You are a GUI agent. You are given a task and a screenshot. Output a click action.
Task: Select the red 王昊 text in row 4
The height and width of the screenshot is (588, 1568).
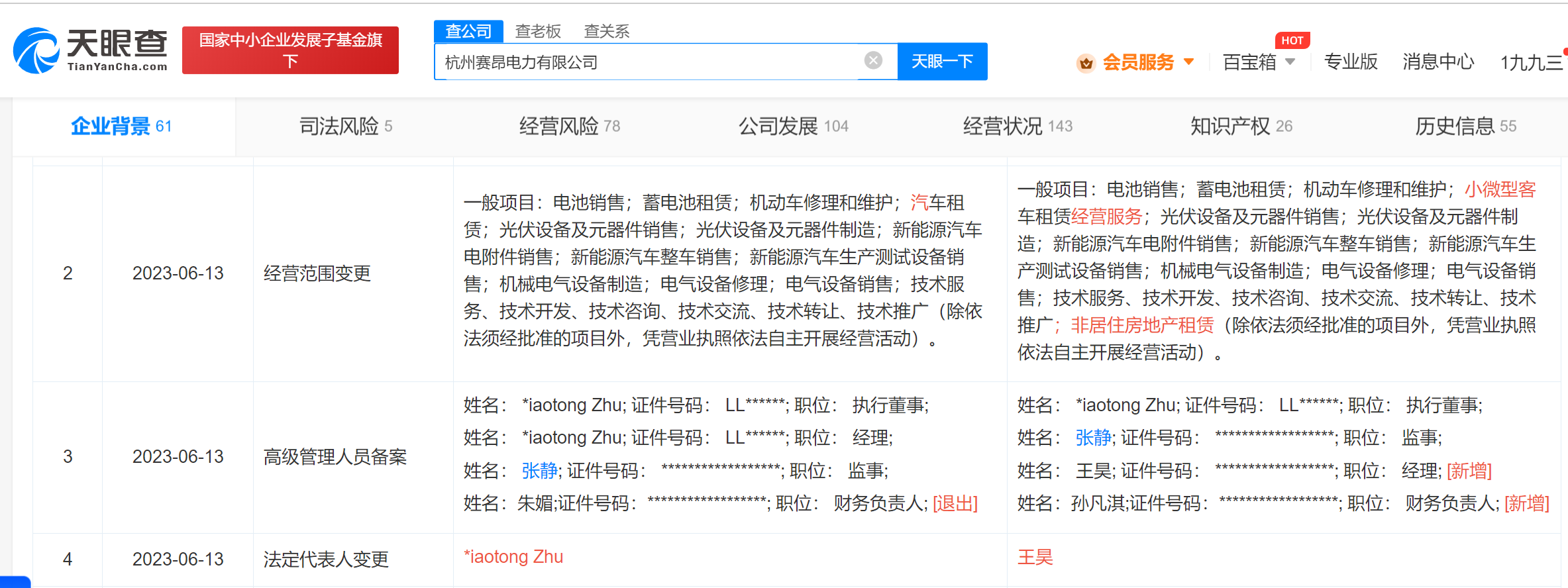[1035, 557]
